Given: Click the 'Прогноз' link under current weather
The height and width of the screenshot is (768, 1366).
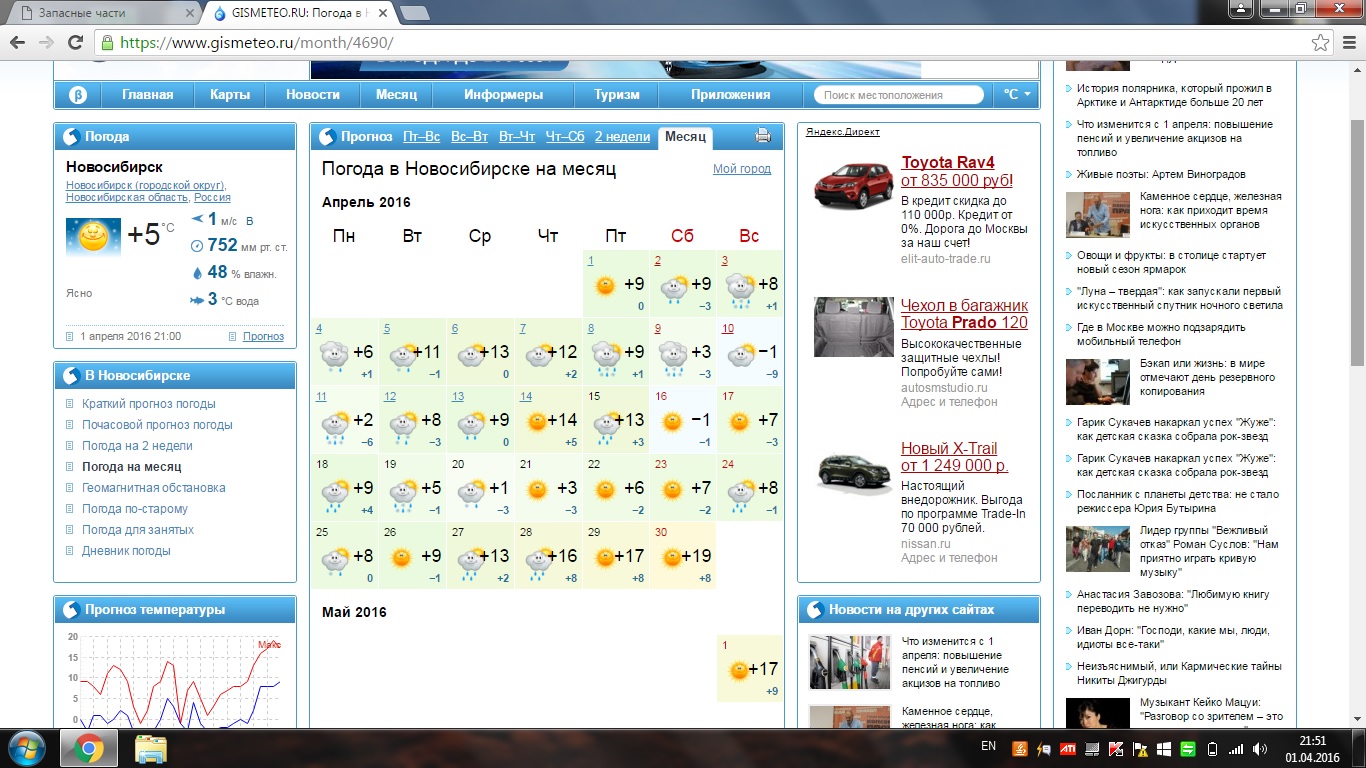Looking at the screenshot, I should tap(263, 336).
